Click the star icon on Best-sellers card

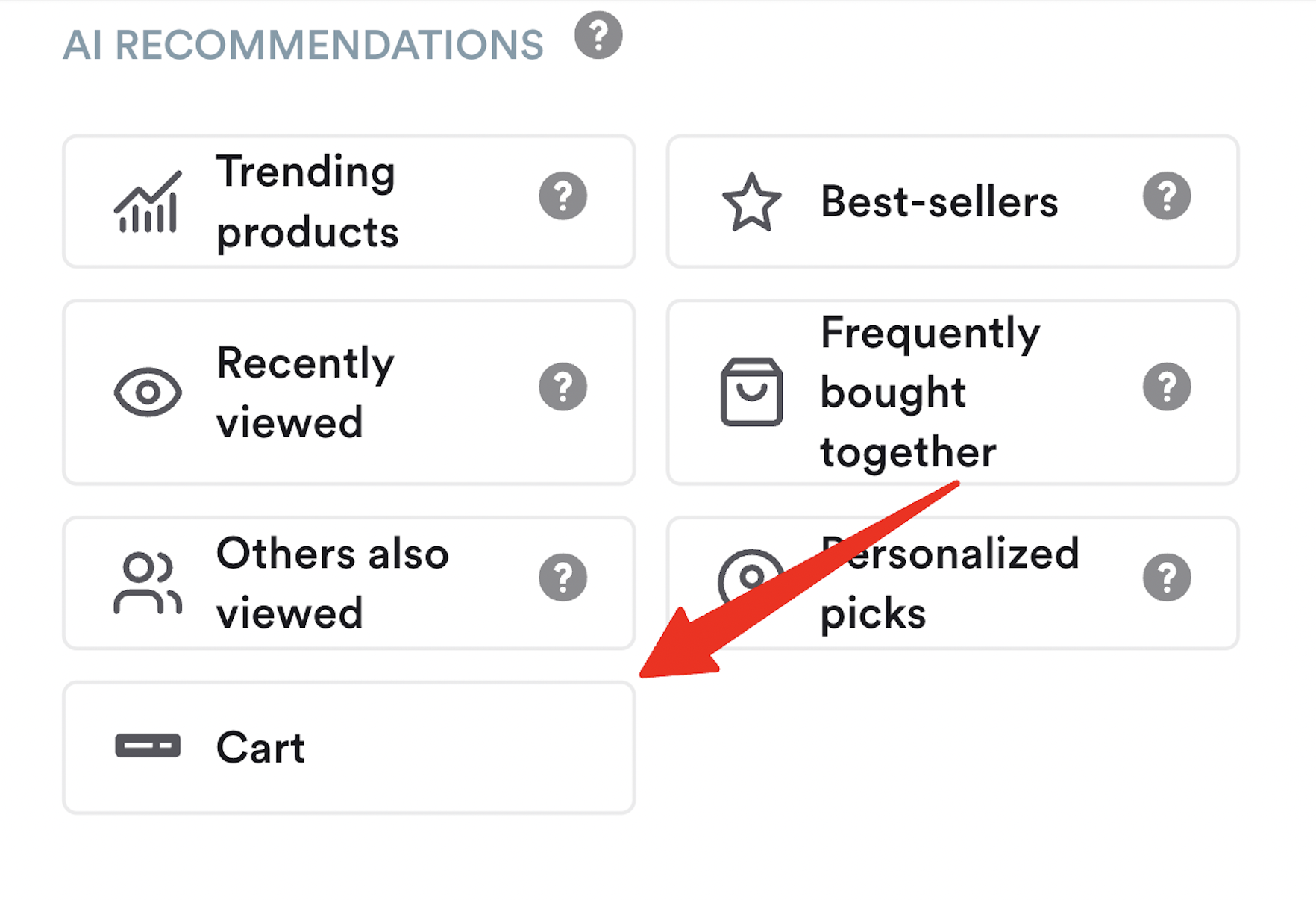point(752,201)
